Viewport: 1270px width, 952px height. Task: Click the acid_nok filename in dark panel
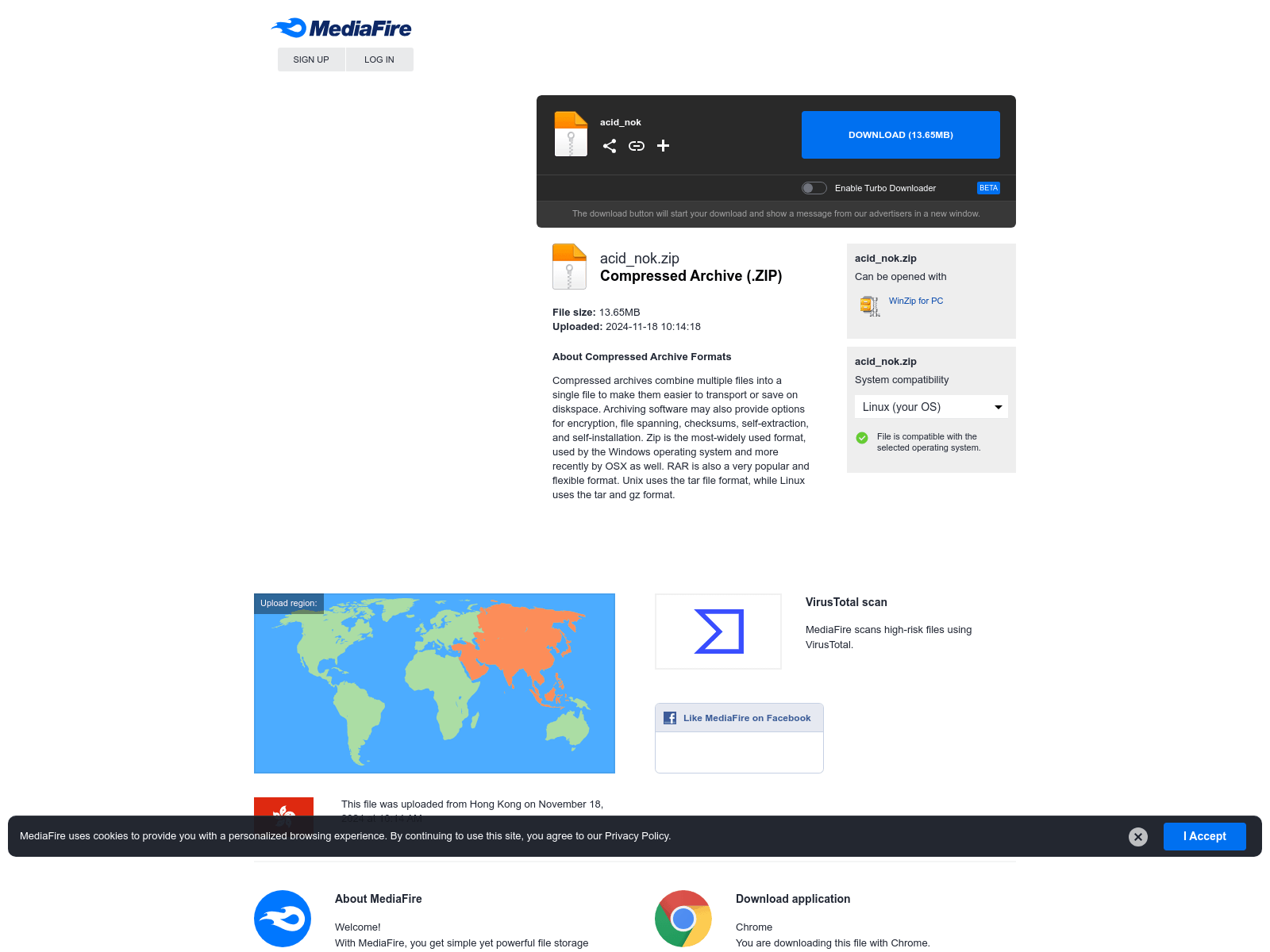[x=621, y=122]
